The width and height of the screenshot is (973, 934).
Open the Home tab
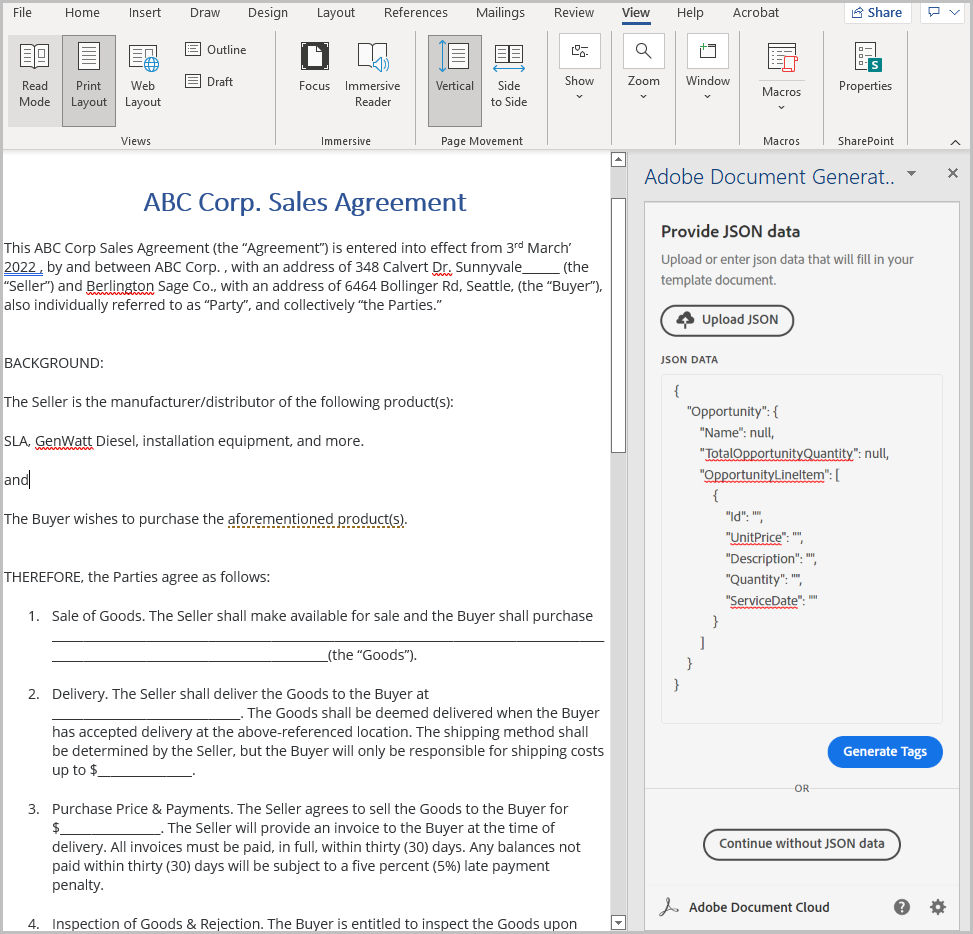(82, 12)
